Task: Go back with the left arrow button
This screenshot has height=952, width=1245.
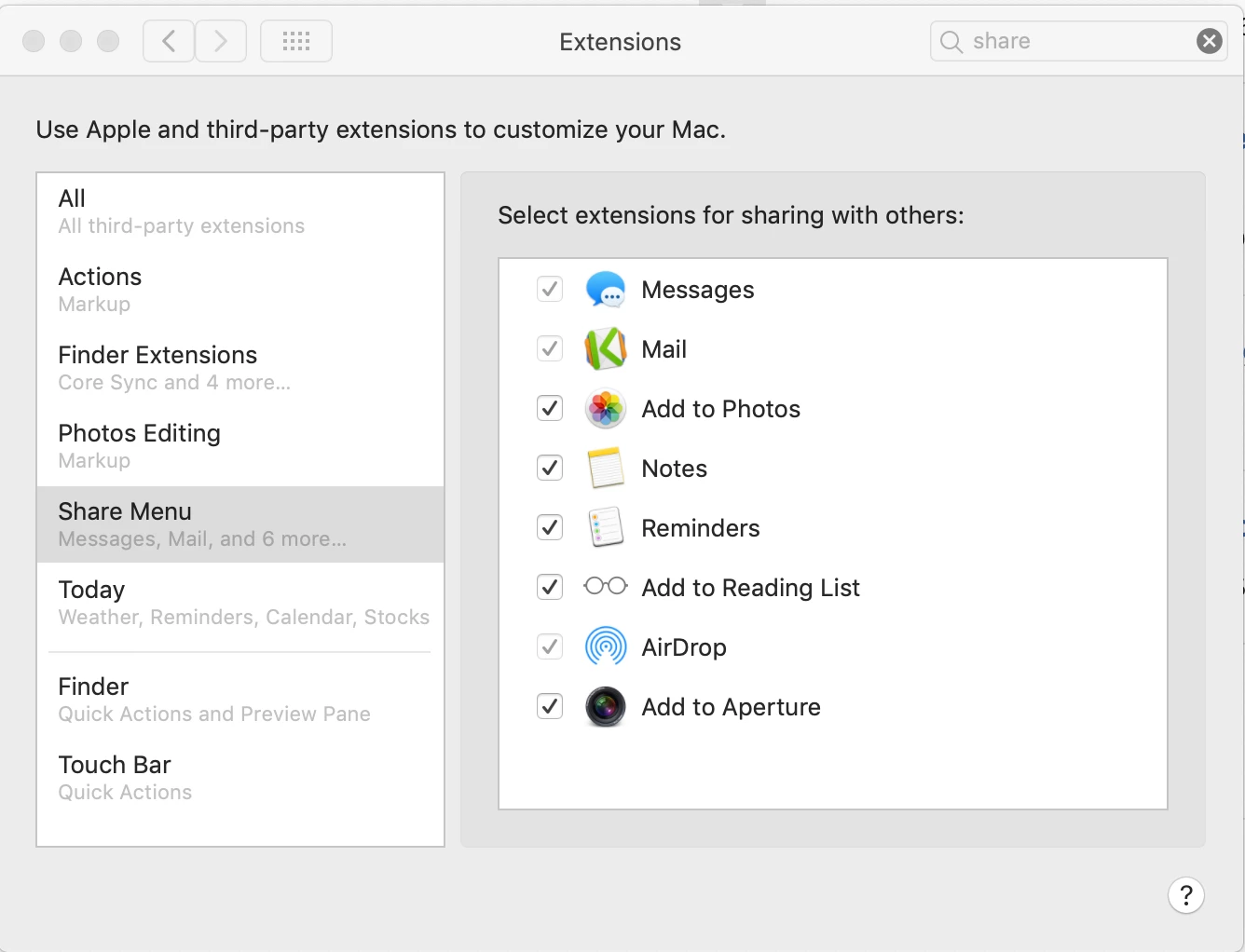Action: pos(169,41)
